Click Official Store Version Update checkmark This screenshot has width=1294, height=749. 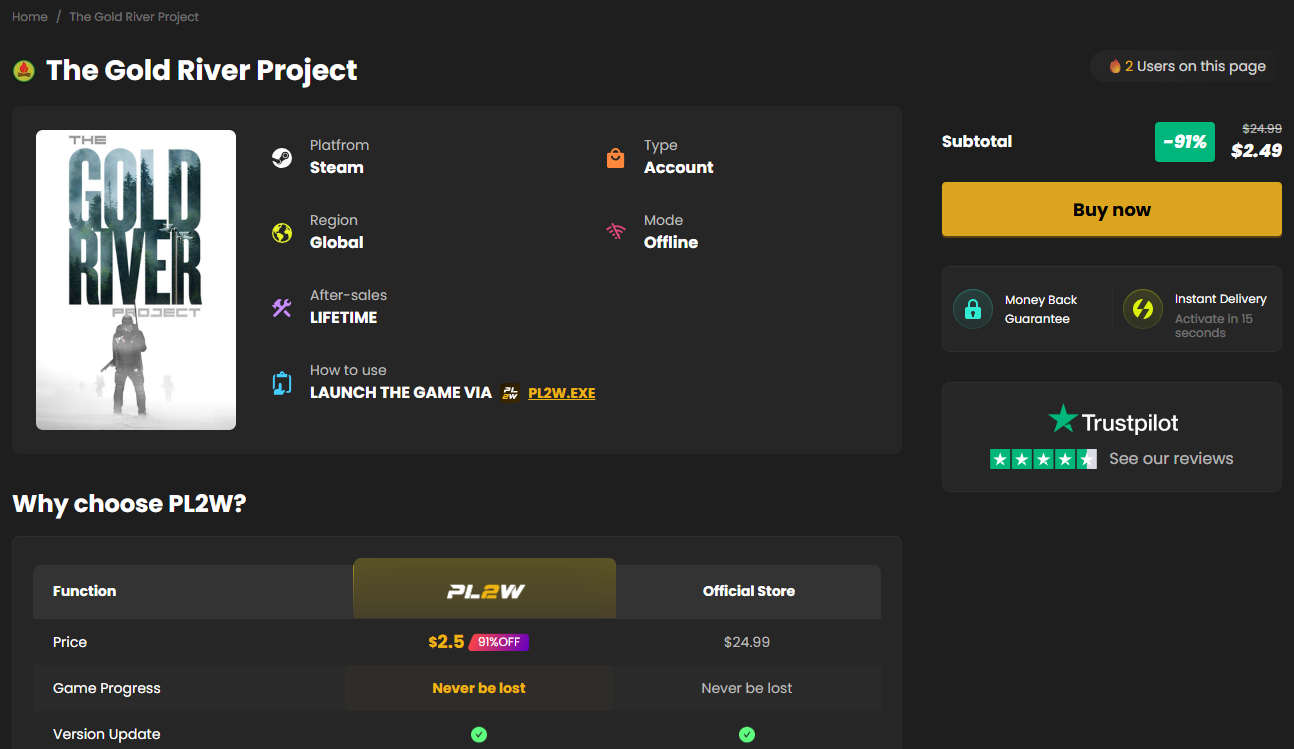(747, 734)
